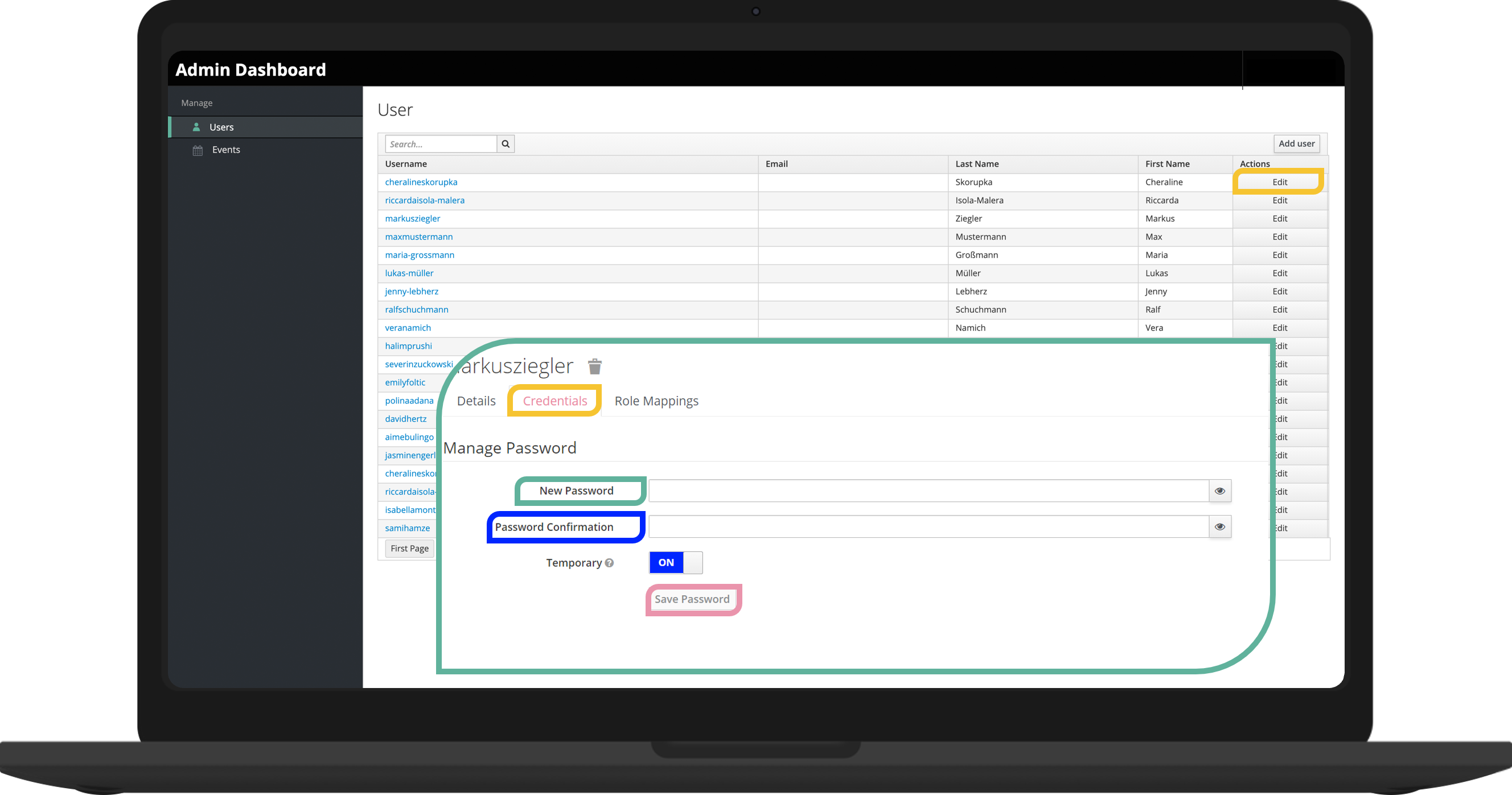
Task: Turn off the Temporary ON switch
Action: point(676,562)
